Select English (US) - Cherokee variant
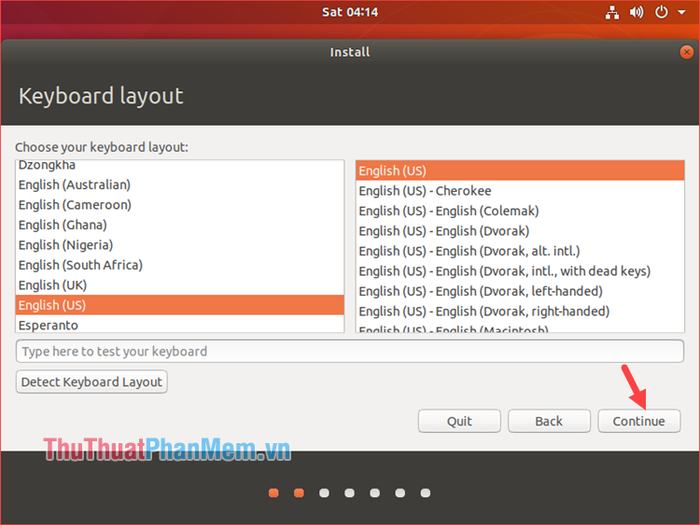The image size is (700, 525). (520, 191)
